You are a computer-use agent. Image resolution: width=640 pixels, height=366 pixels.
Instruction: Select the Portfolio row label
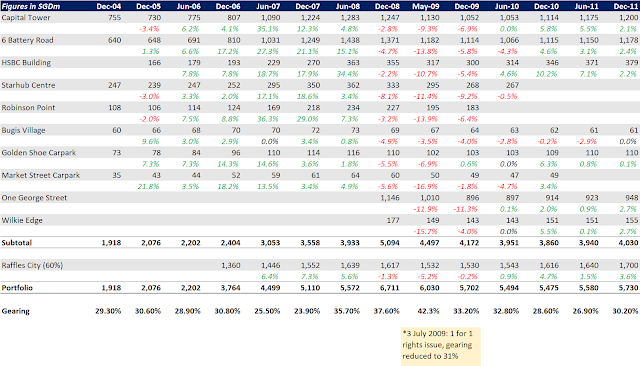click(17, 288)
